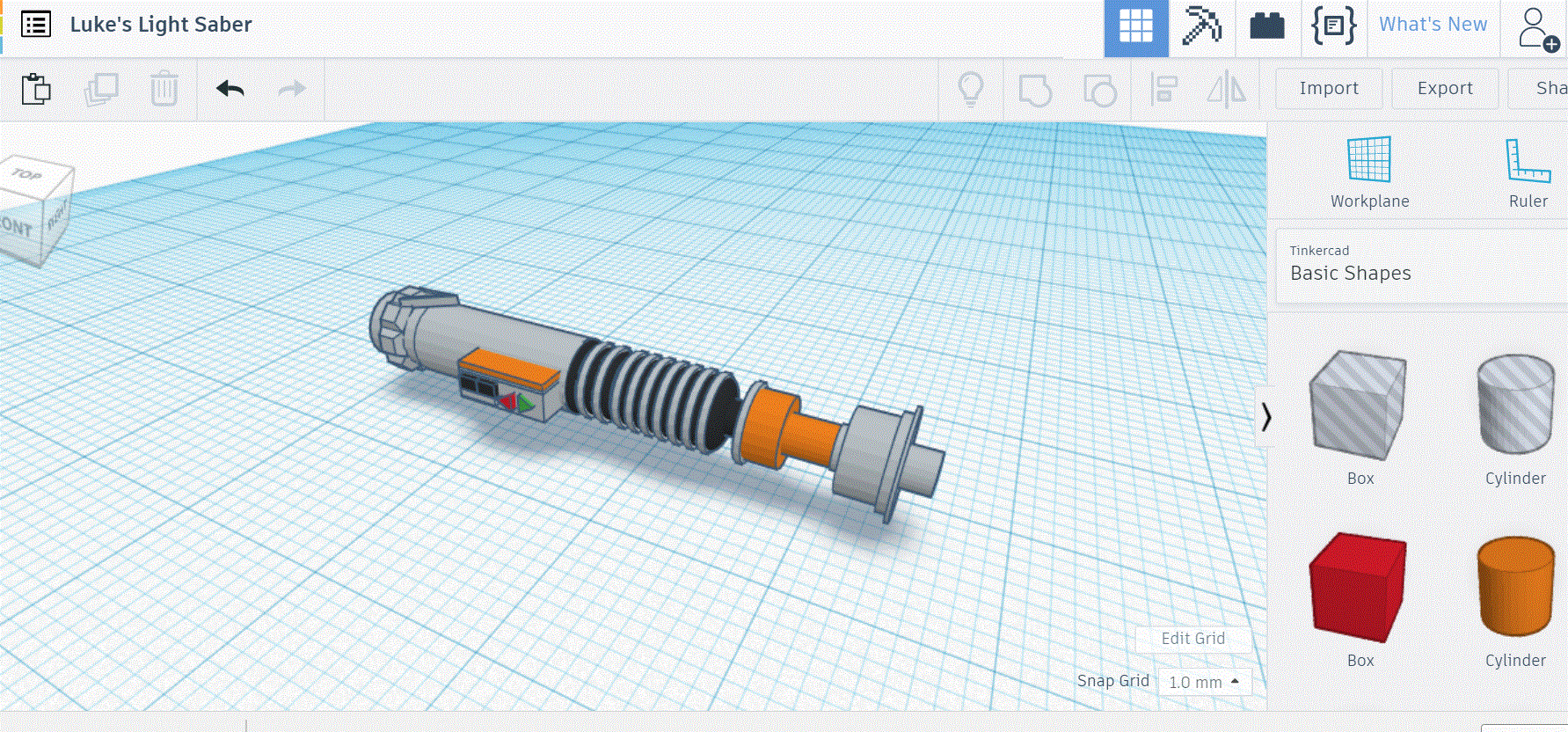The height and width of the screenshot is (732, 1568).
Task: Select the orange box on the saber
Action: click(510, 368)
